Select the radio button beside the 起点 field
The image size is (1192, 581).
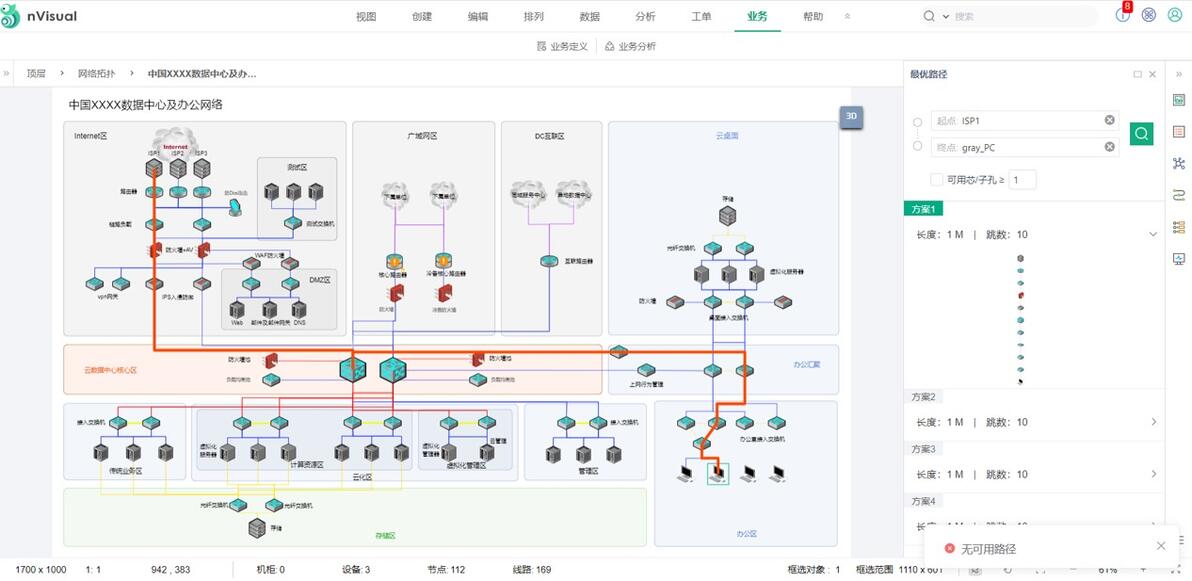917,121
